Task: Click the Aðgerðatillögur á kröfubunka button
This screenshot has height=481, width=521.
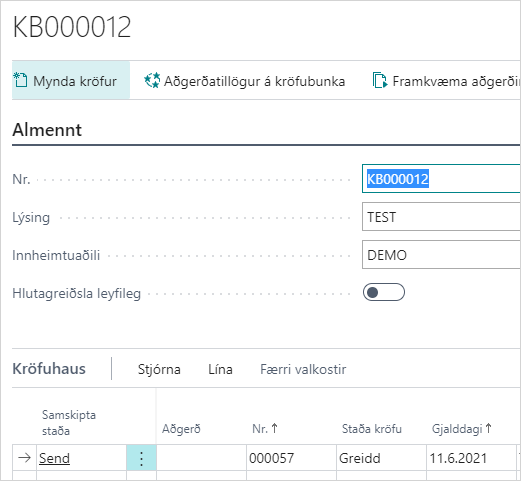Action: 245,81
